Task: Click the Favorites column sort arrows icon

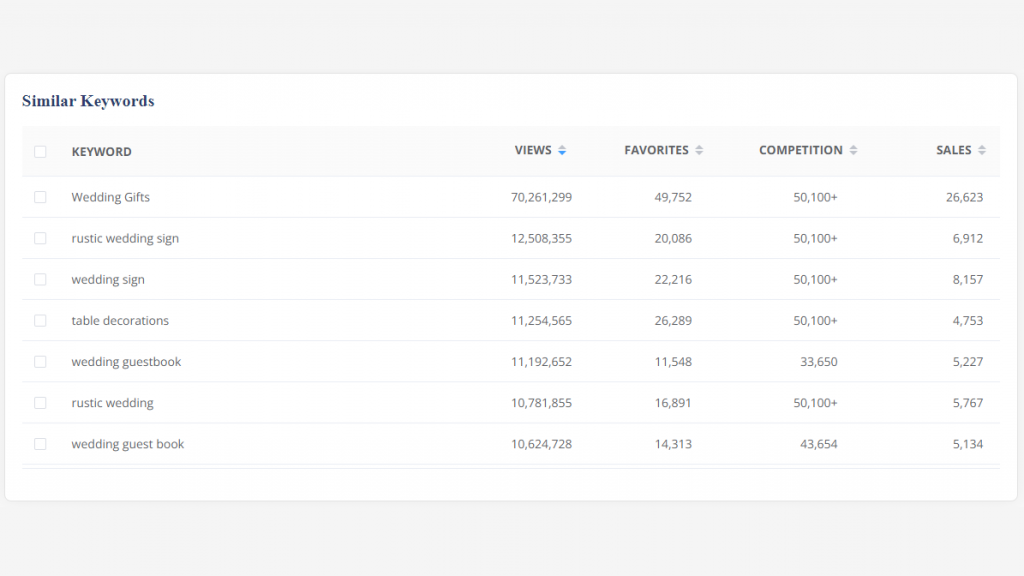Action: (699, 151)
